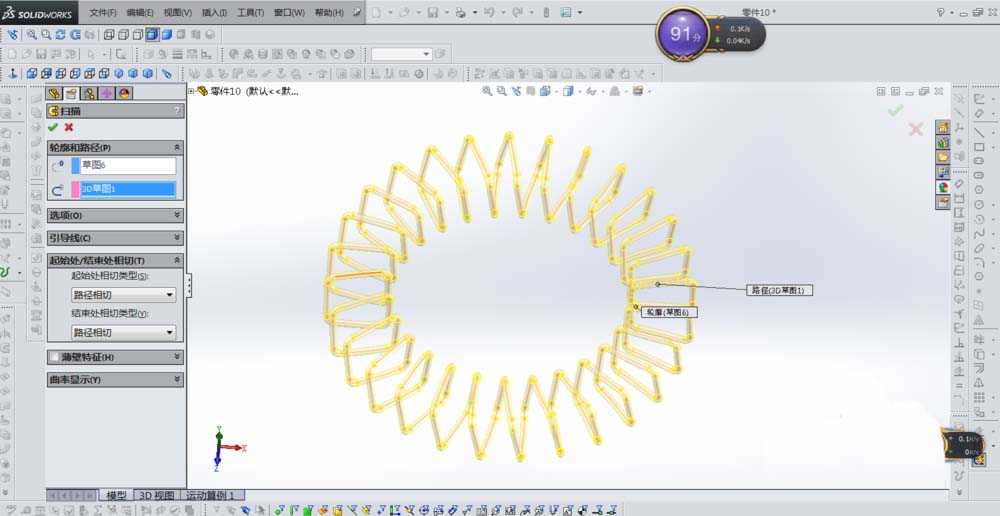This screenshot has width=1000, height=516.
Task: Open the 视图(V) menu
Action: click(177, 13)
